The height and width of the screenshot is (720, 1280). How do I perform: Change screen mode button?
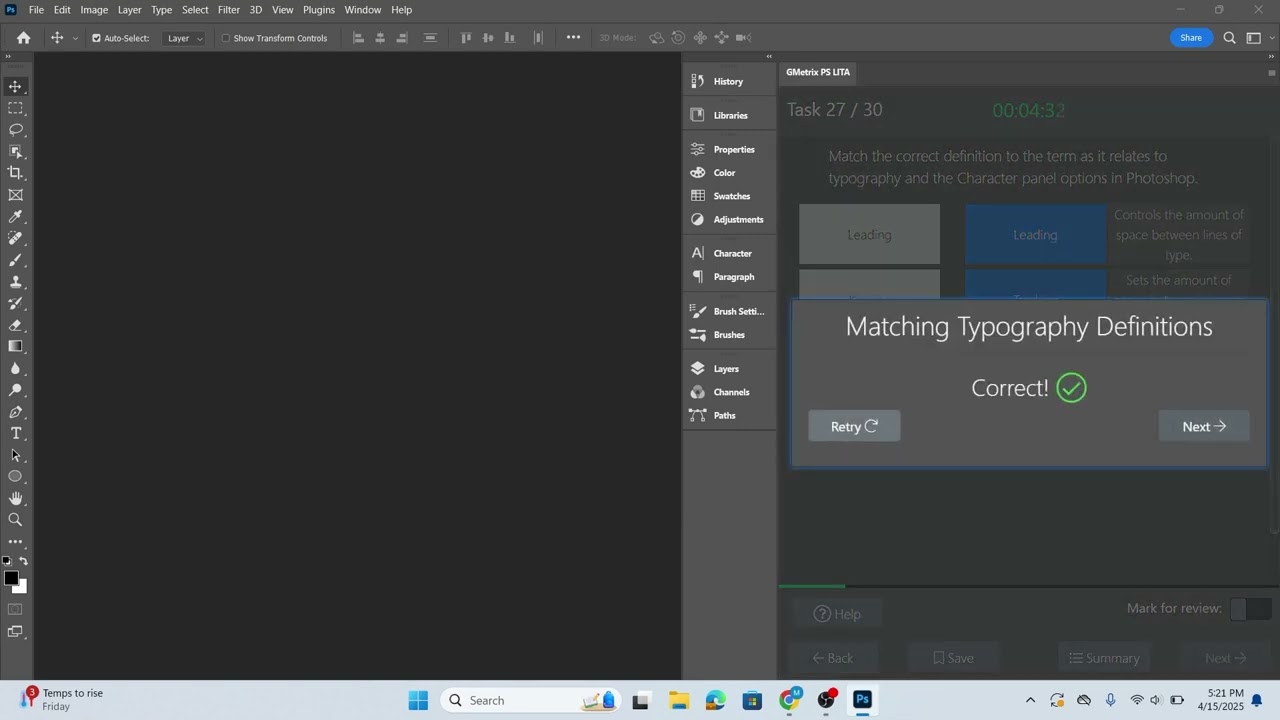point(15,631)
